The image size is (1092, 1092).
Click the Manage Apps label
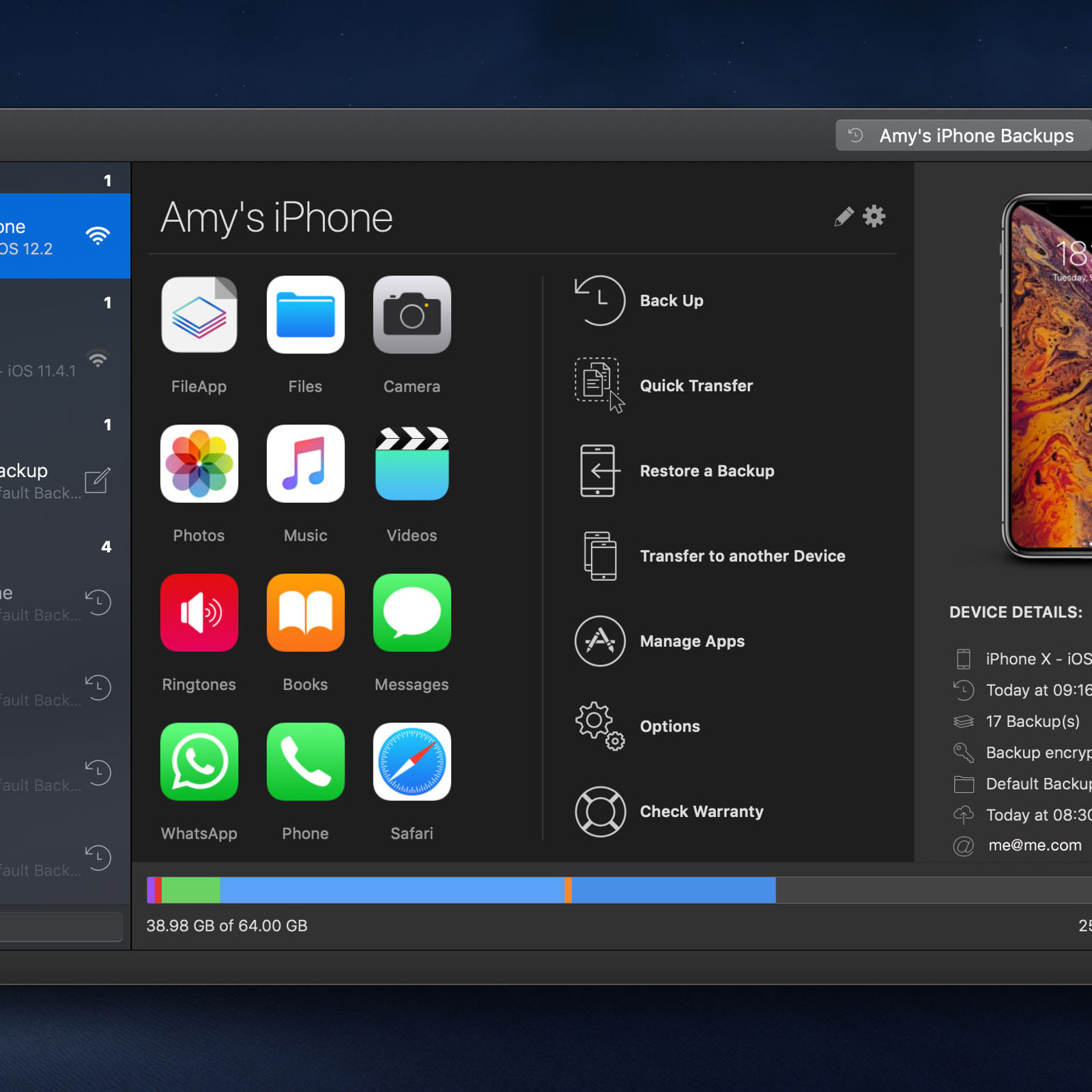click(692, 642)
